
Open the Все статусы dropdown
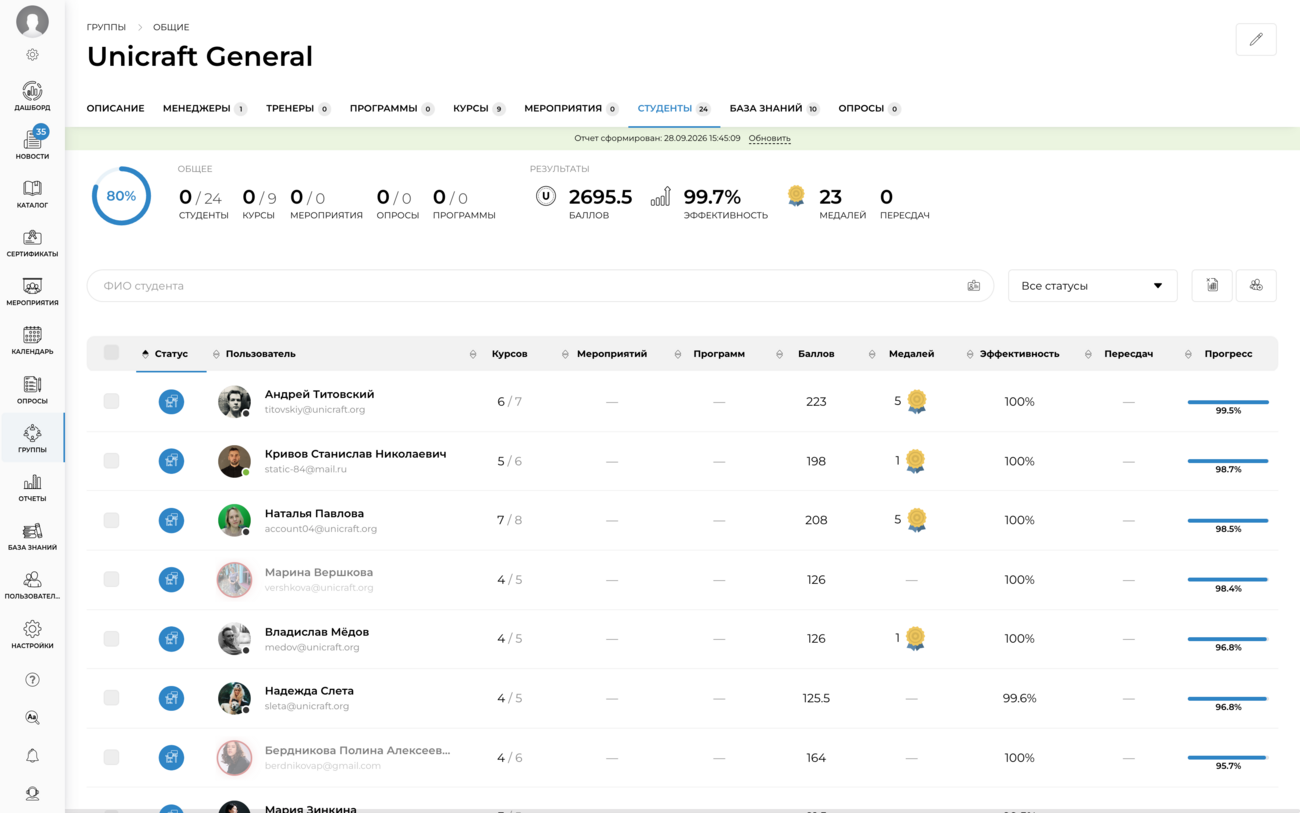click(x=1092, y=286)
